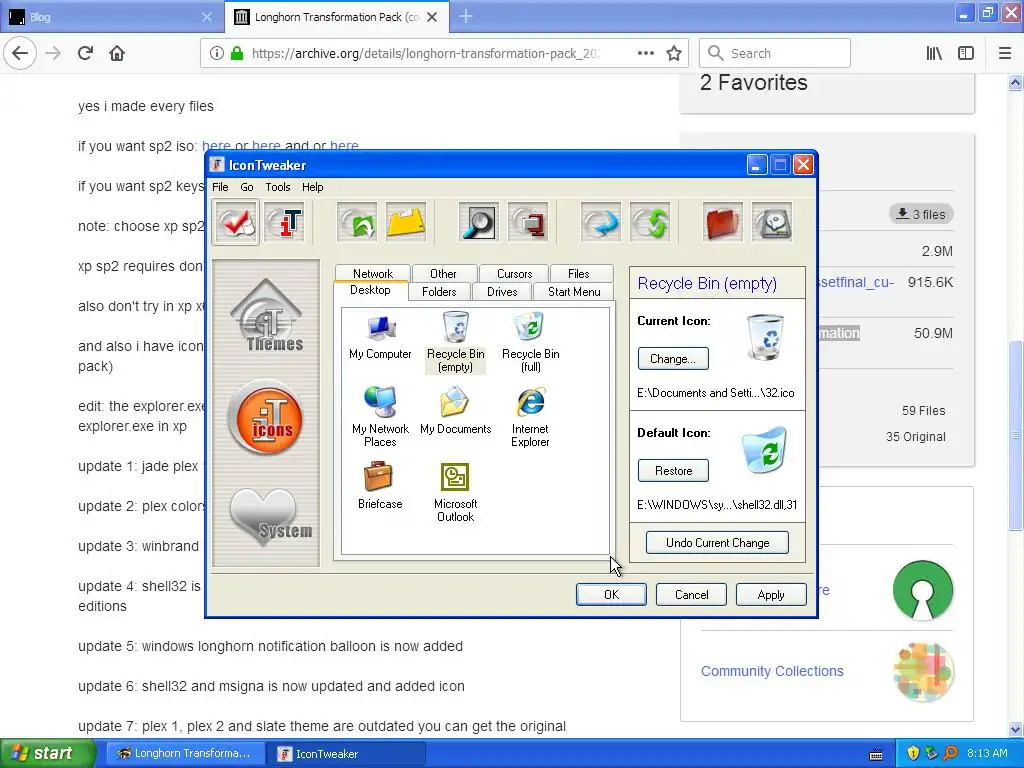Open the Windows start menu
This screenshot has height=768, width=1024.
pyautogui.click(x=48, y=753)
